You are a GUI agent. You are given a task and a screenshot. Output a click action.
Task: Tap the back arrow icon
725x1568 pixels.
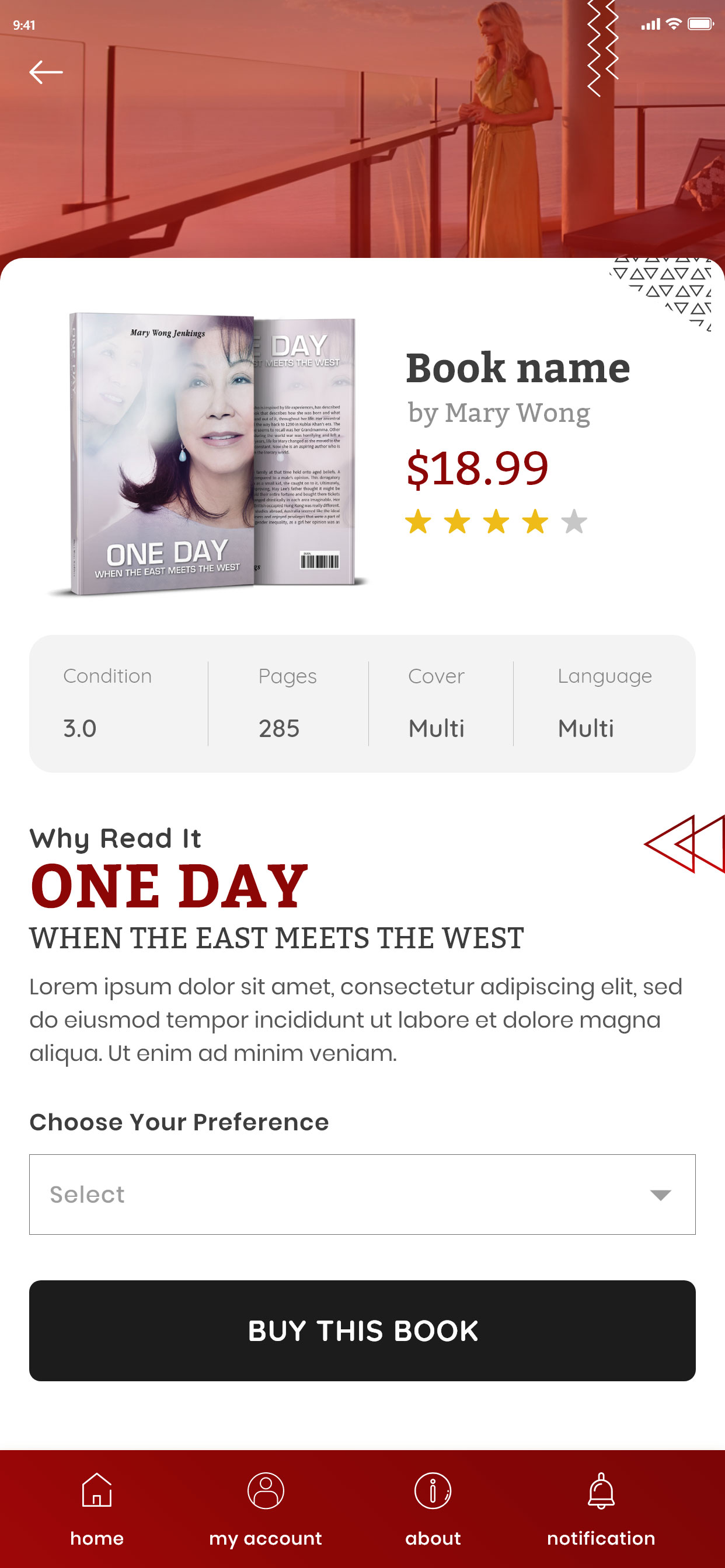pyautogui.click(x=46, y=72)
